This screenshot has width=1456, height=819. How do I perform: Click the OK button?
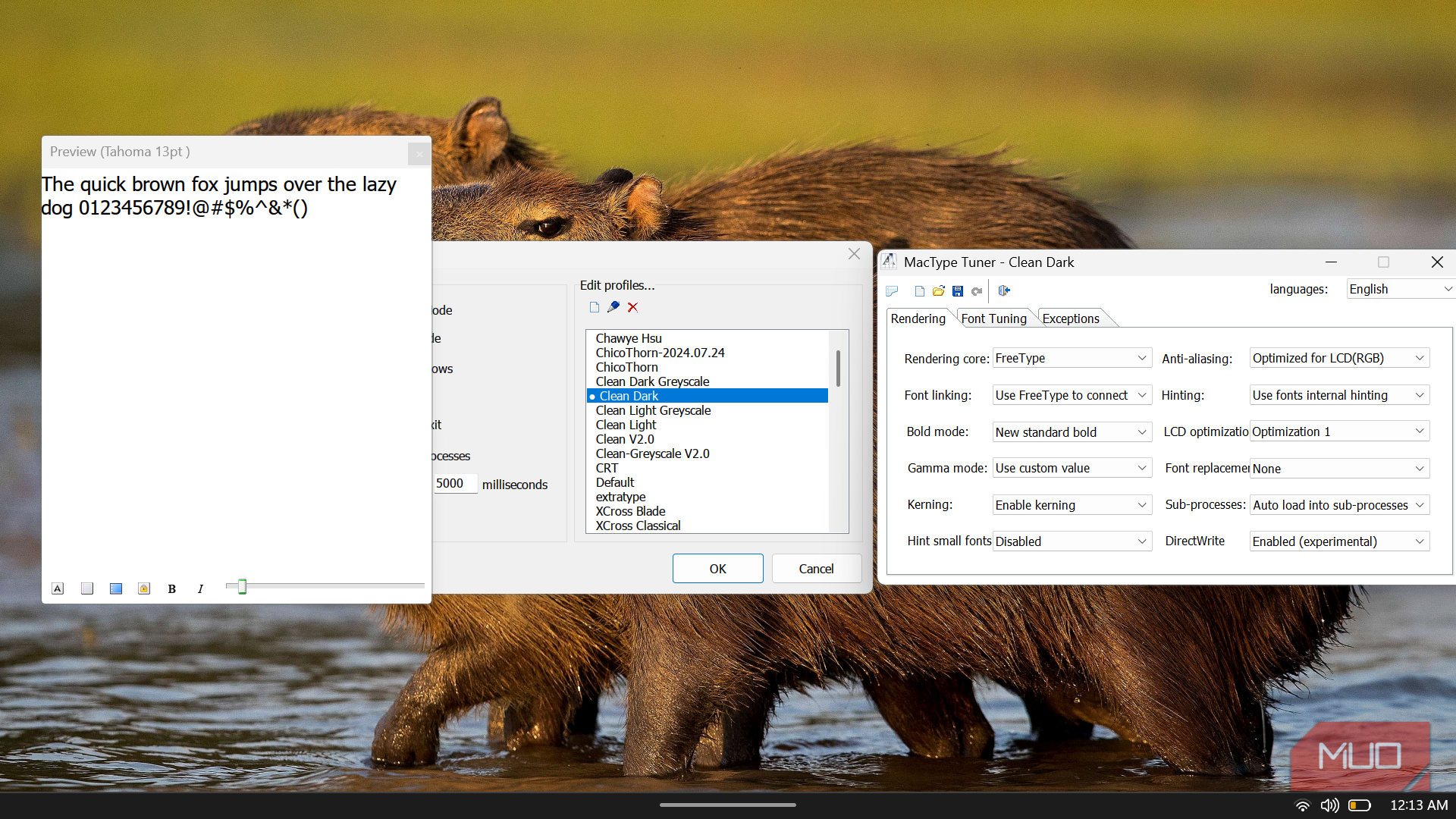tap(717, 569)
